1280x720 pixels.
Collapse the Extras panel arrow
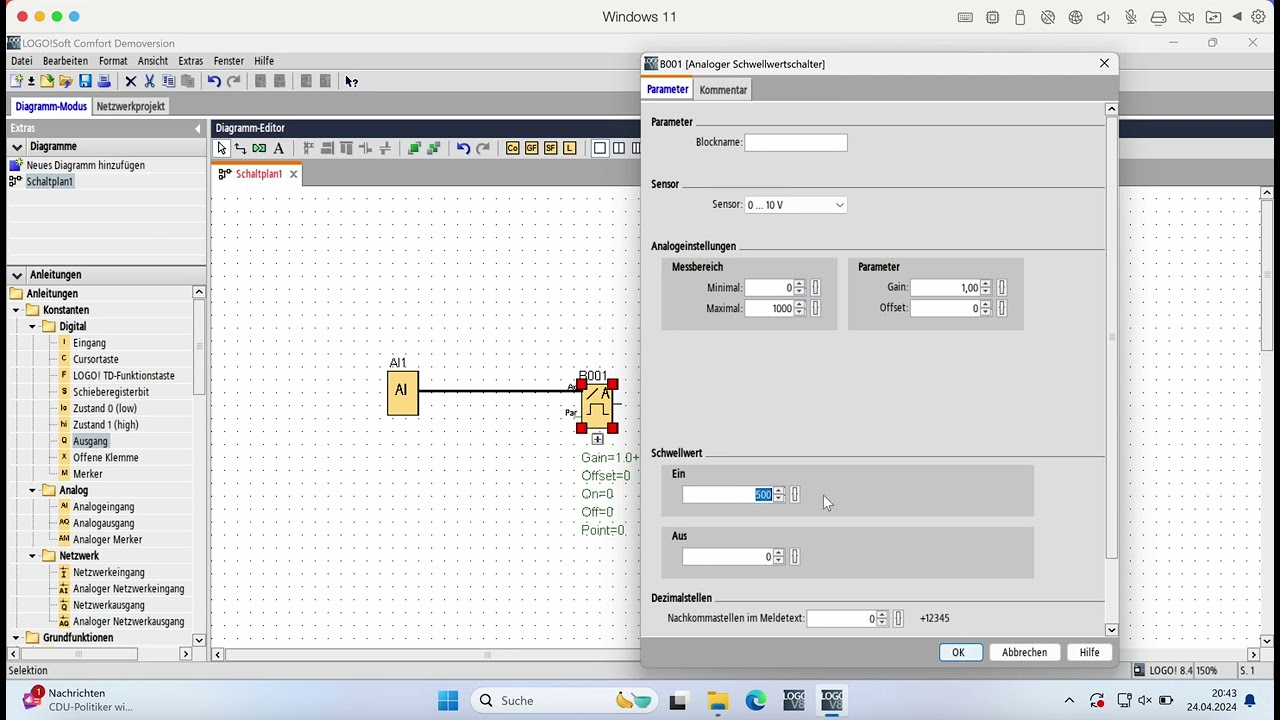[x=197, y=128]
